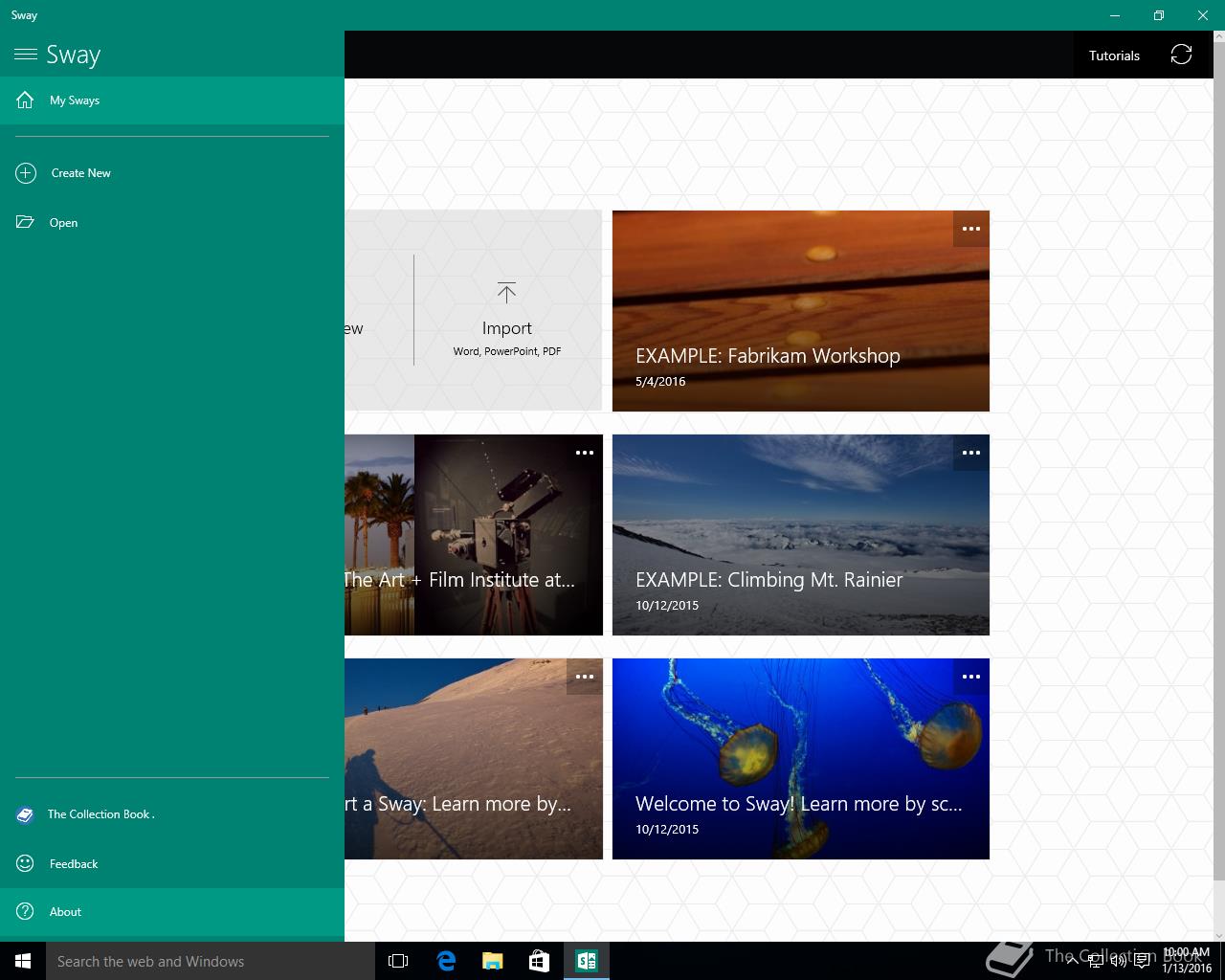1225x980 pixels.
Task: Go to My Sways
Action: pos(172,100)
